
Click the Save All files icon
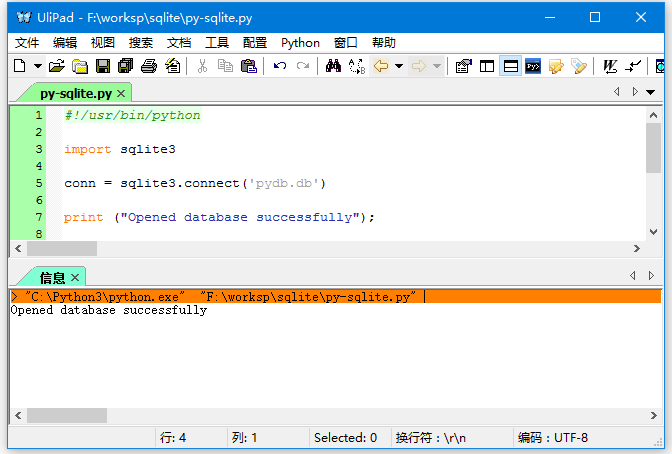tap(125, 66)
